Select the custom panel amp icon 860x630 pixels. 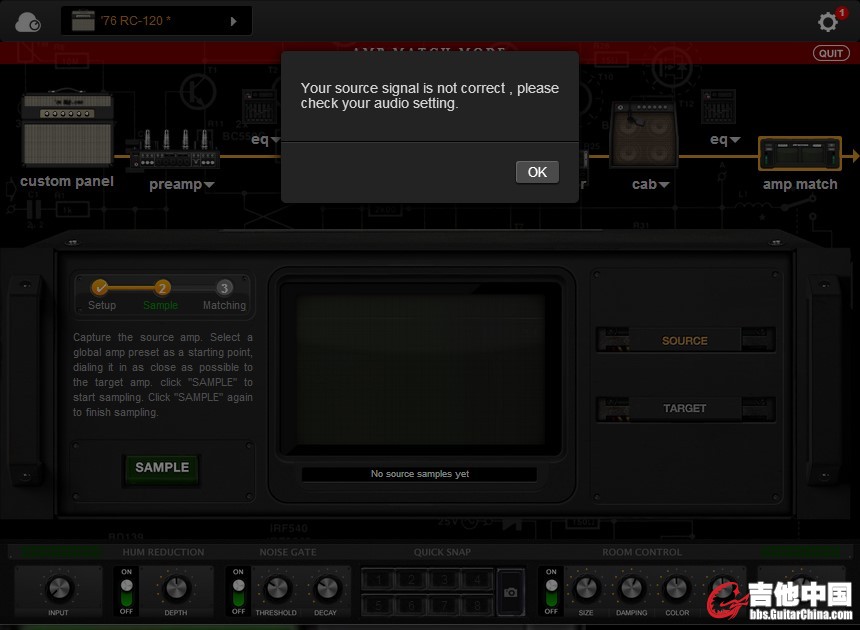pyautogui.click(x=67, y=130)
